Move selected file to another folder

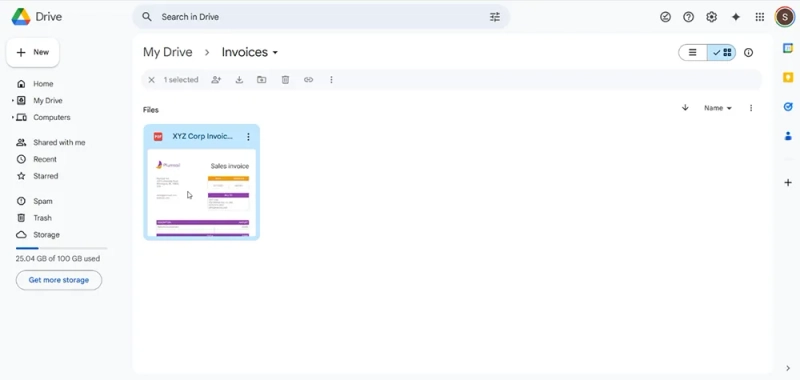[x=262, y=80]
